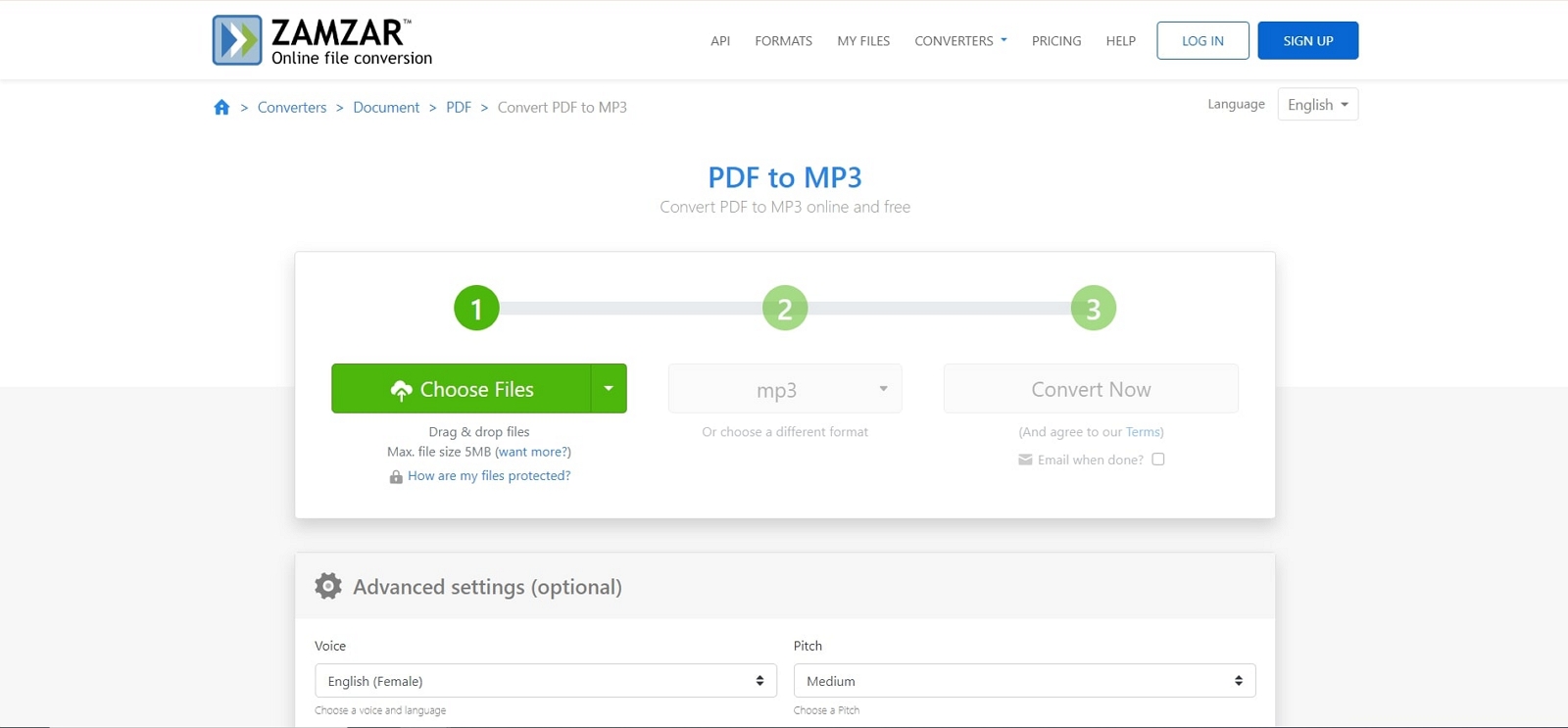Open the mp3 format dropdown

tap(785, 389)
